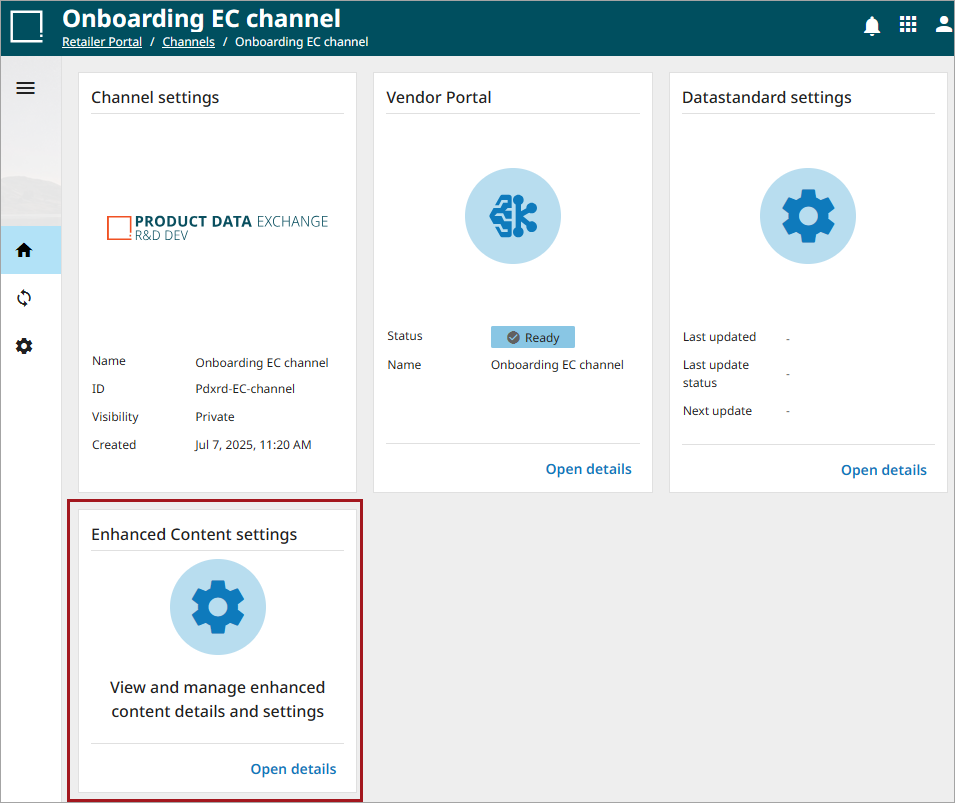Viewport: 955px width, 803px height.
Task: Click the Enhanced Content settings gear icon
Action: click(218, 607)
